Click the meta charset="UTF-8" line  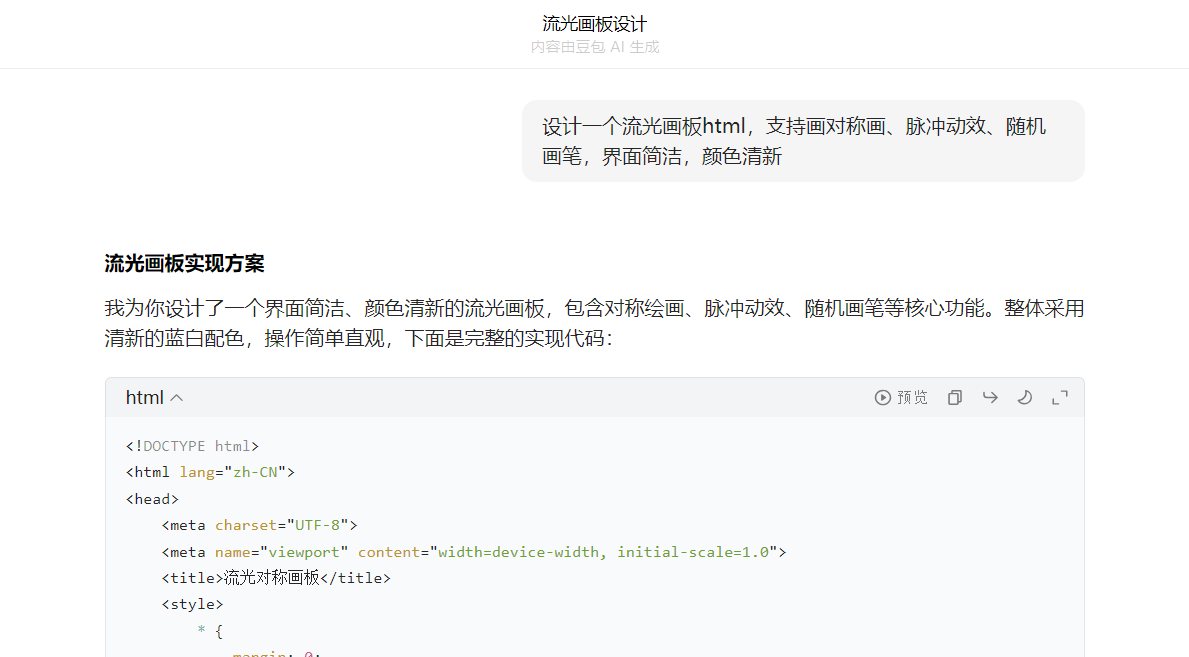coord(259,525)
